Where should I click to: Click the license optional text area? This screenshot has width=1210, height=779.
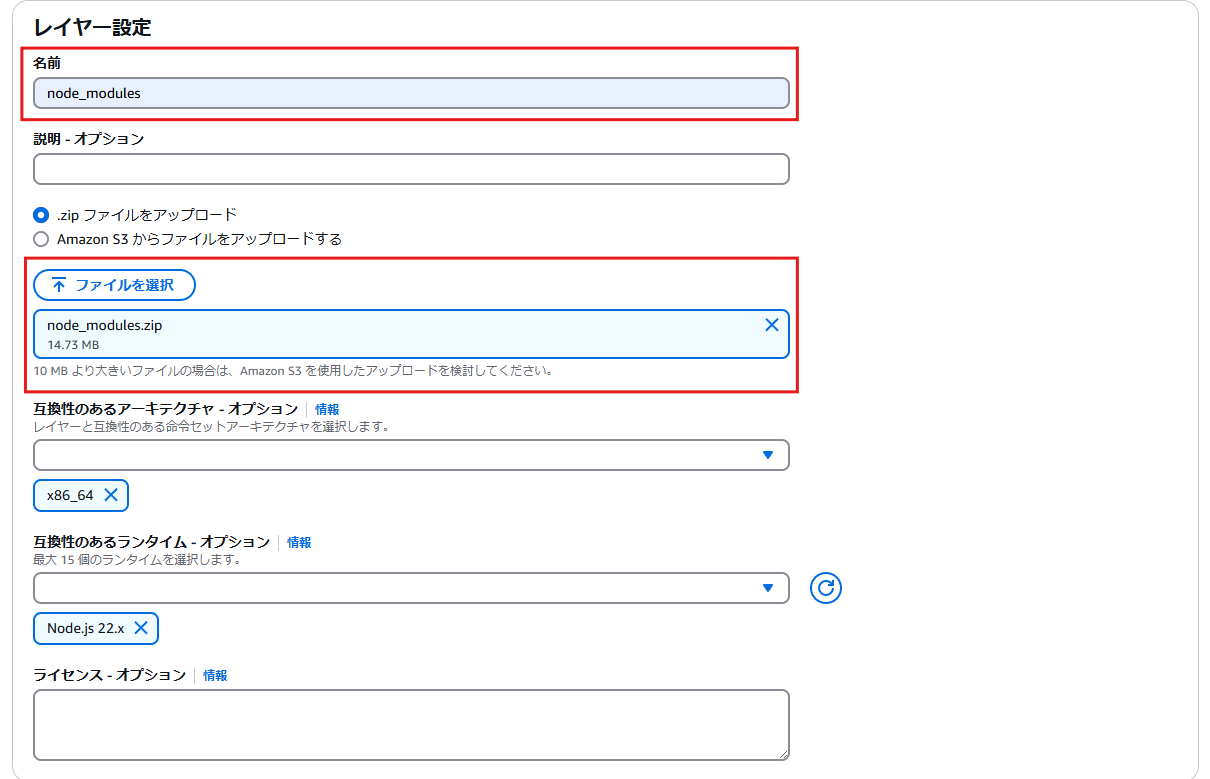411,725
